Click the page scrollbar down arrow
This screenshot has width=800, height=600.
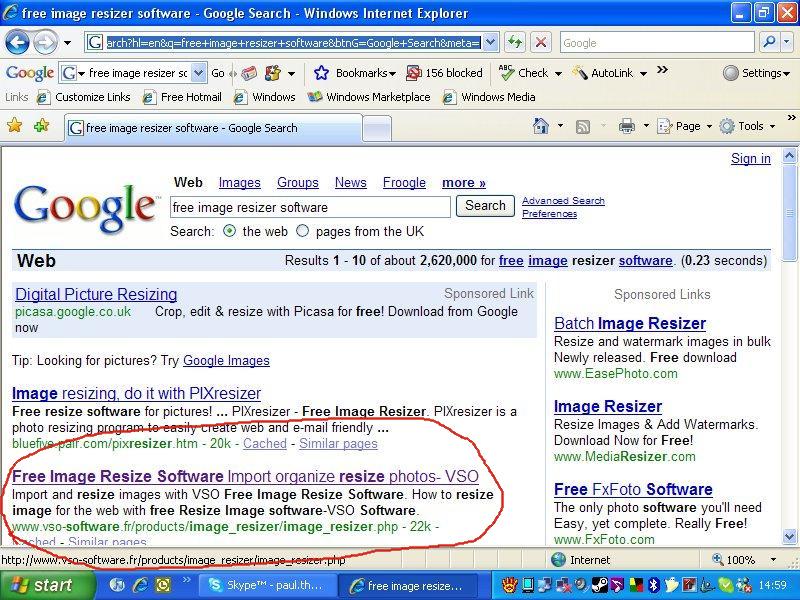tap(789, 536)
